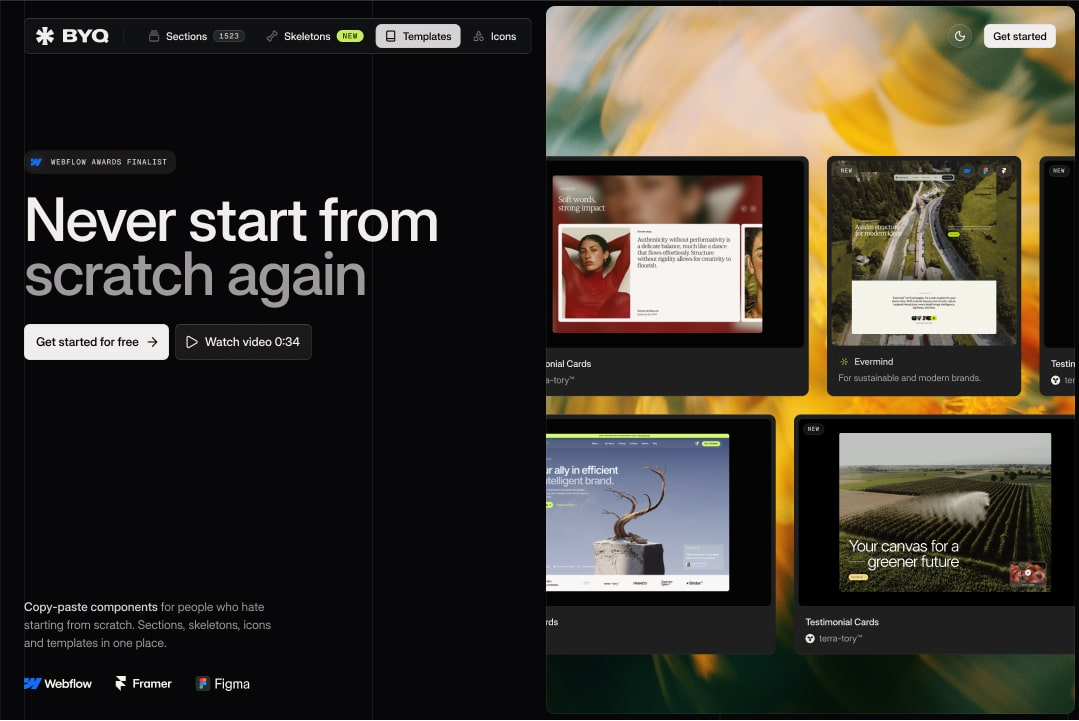
Task: Click the Webflow Awards Finalist badge
Action: [x=100, y=161]
